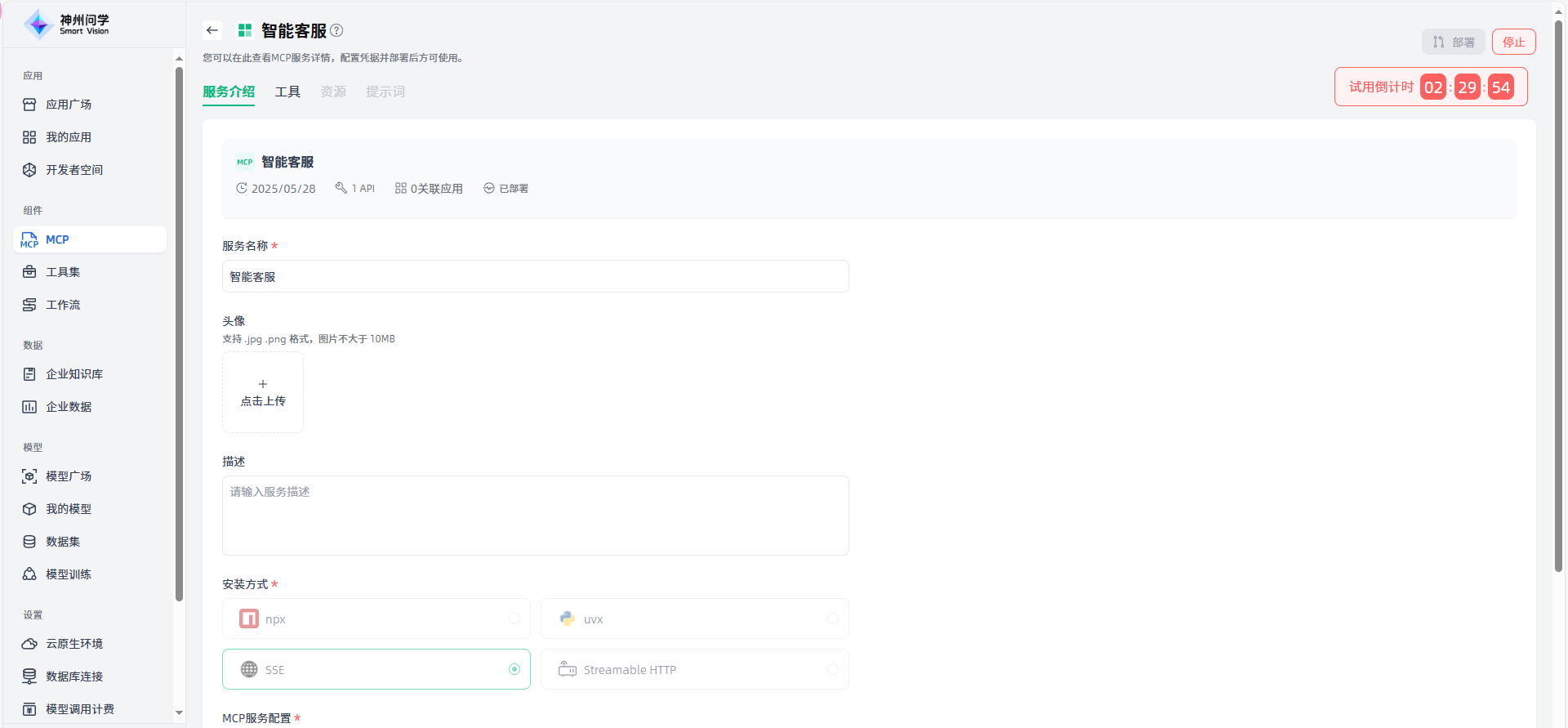Viewport: 1568px width, 728px height.
Task: Click 点击上传 to upload avatar
Action: click(263, 392)
